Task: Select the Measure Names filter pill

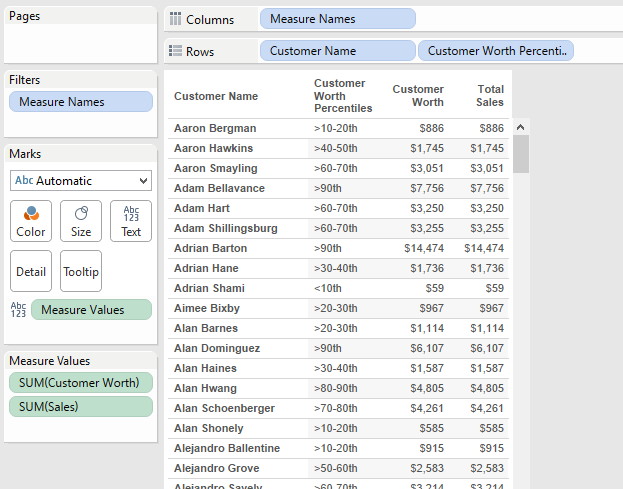Action: click(81, 102)
